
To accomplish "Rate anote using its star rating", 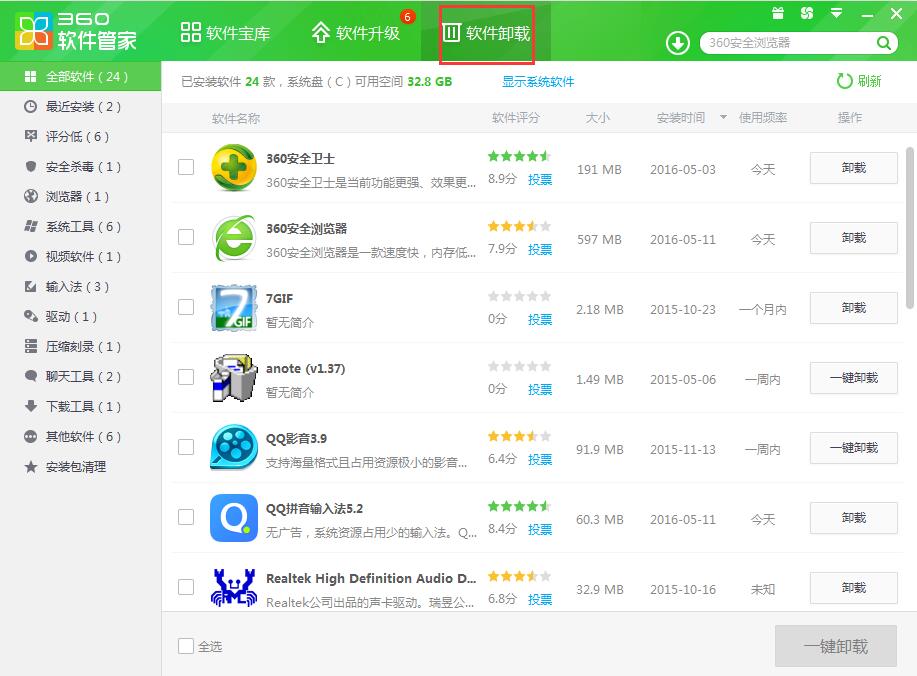I will (519, 367).
